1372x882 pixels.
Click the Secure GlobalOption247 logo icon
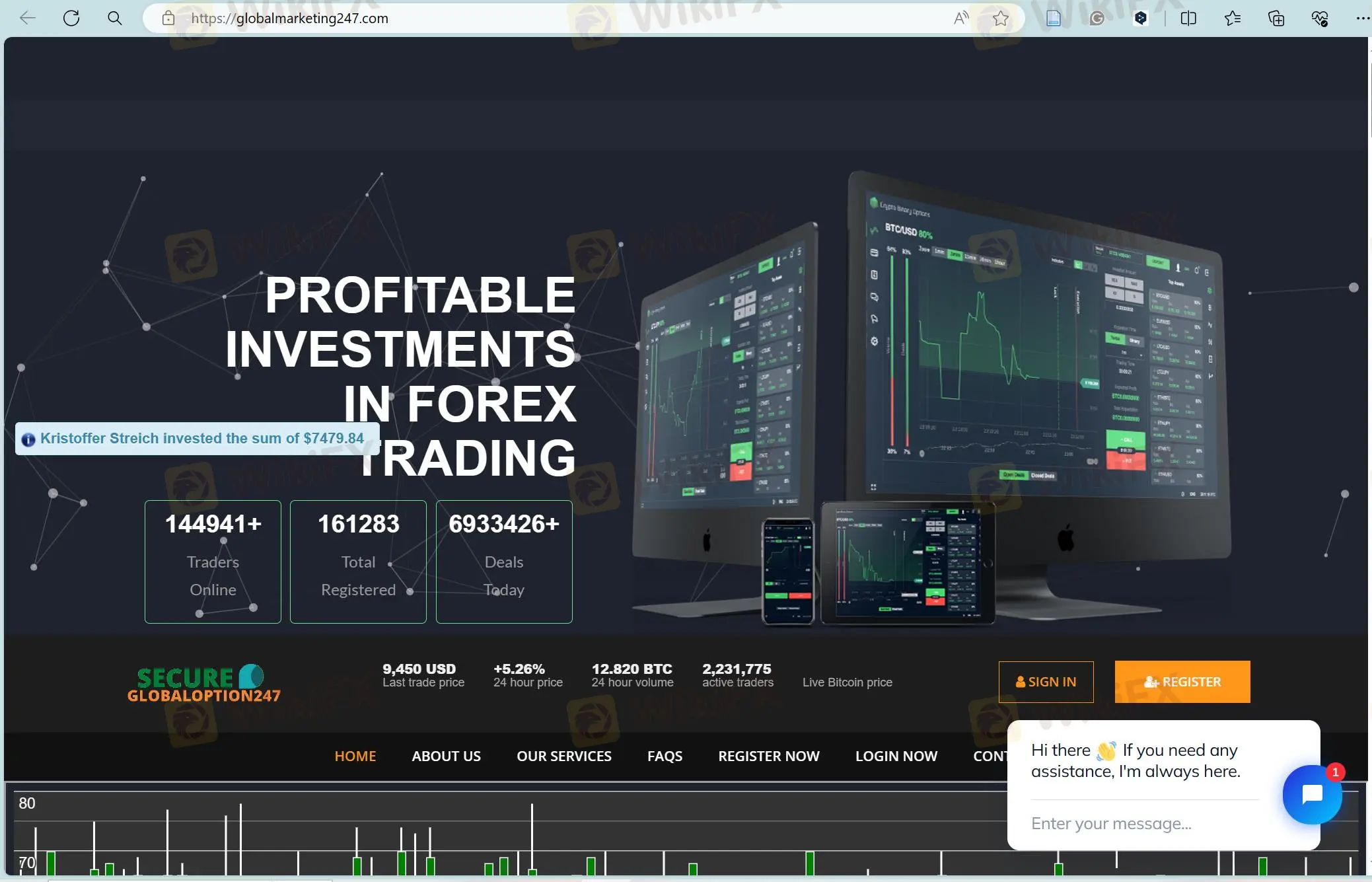[204, 682]
